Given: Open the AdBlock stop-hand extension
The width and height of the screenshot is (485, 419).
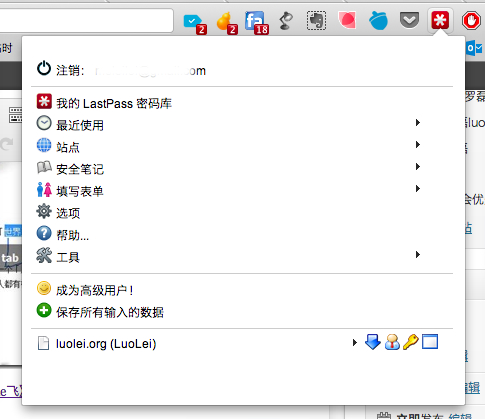Looking at the screenshot, I should pos(471,20).
